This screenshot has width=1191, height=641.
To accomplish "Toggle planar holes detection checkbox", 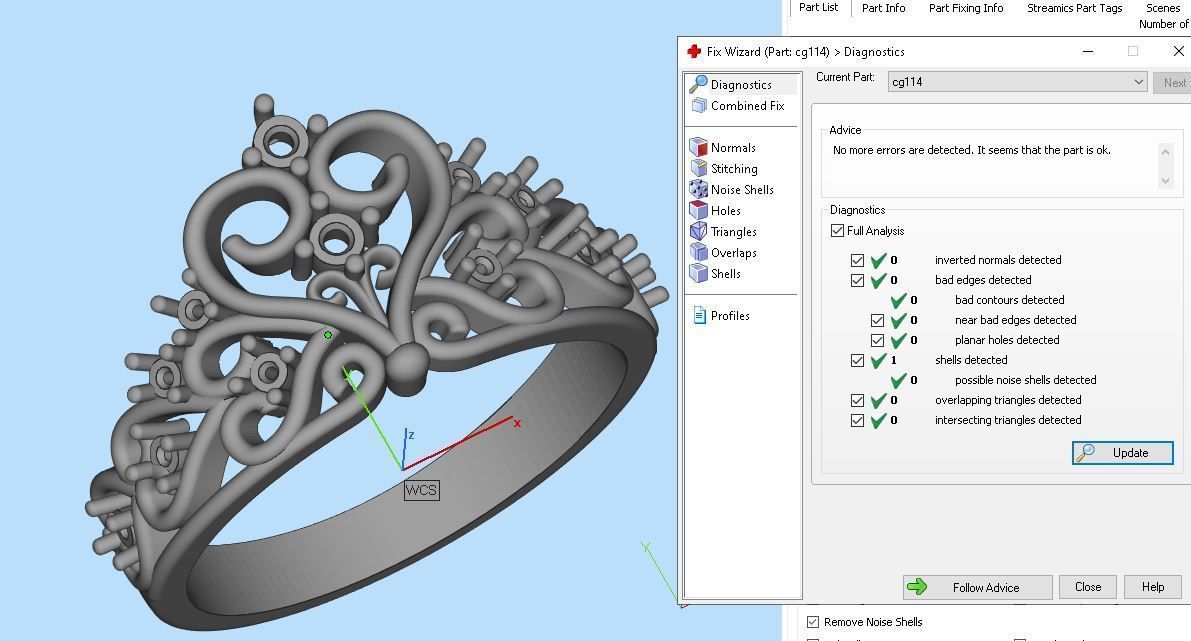I will pyautogui.click(x=877, y=340).
